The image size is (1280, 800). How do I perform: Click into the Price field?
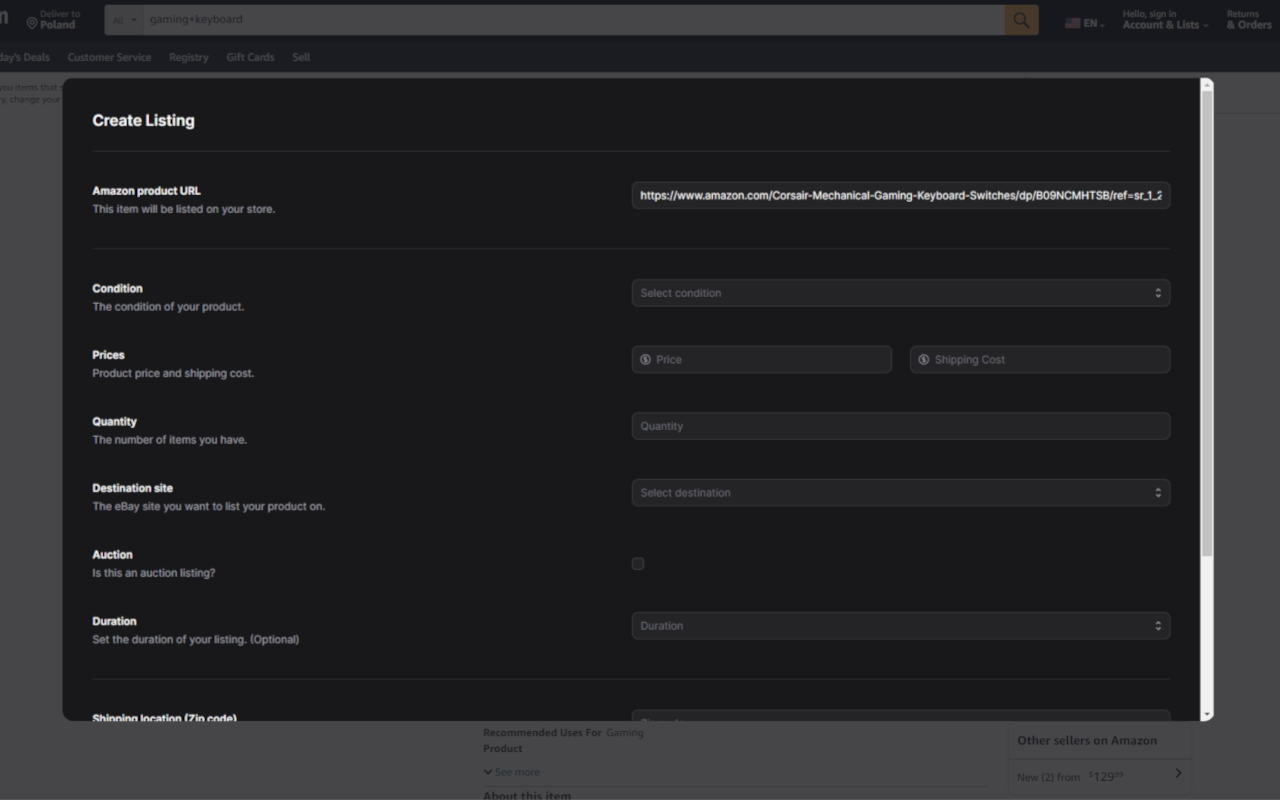762,360
